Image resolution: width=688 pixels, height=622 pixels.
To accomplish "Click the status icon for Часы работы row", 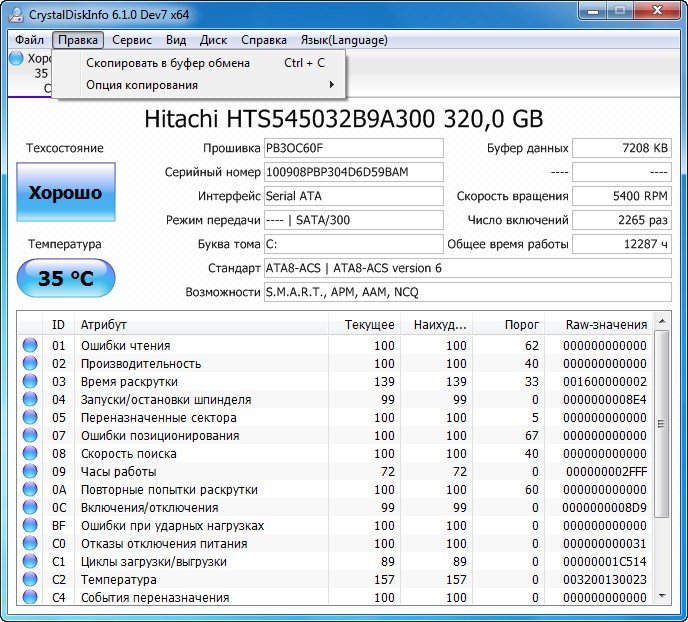I will (30, 472).
